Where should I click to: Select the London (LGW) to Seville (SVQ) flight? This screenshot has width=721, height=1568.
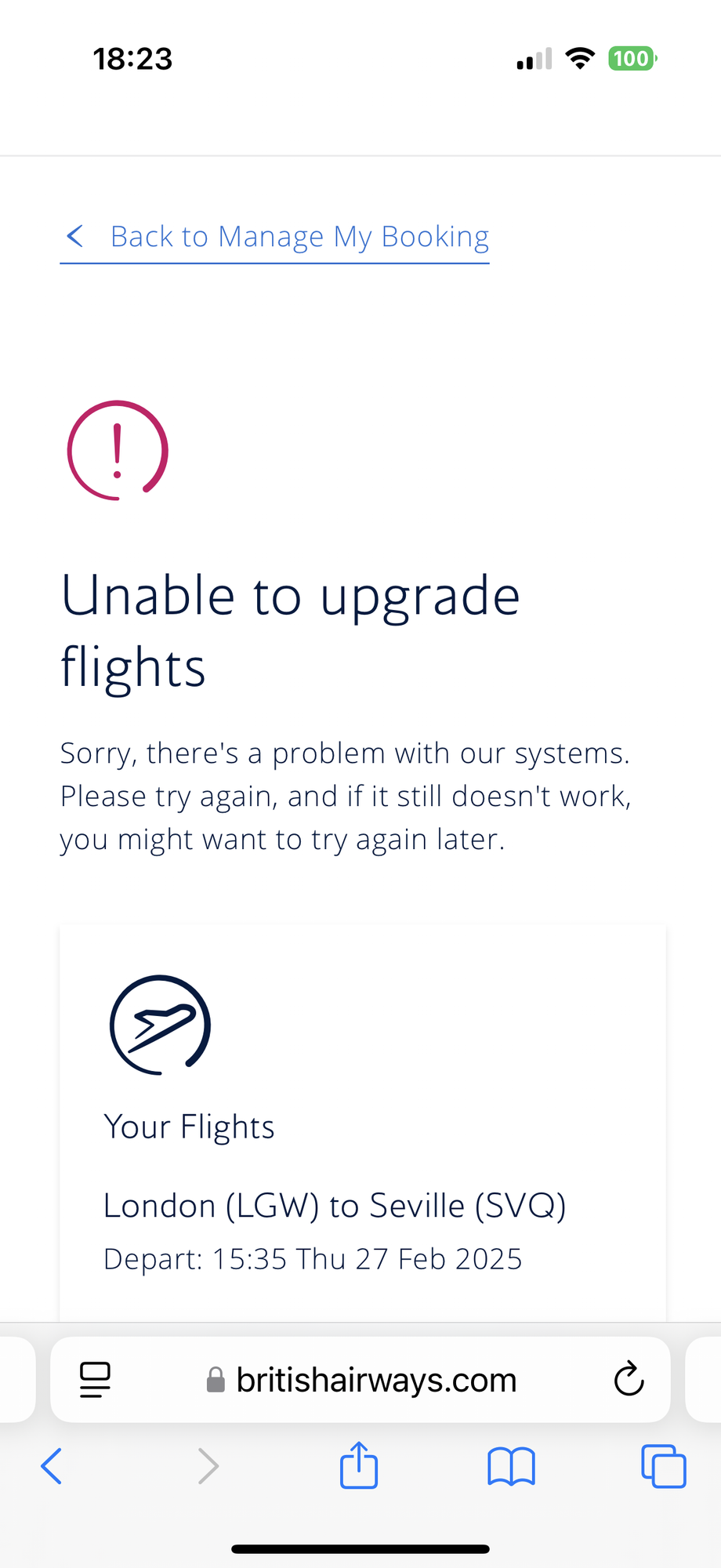[335, 1206]
